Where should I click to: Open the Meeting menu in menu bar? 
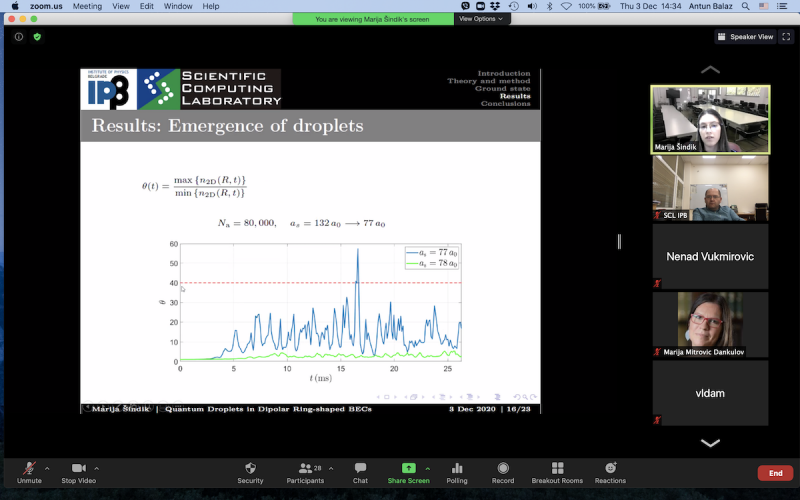[87, 6]
